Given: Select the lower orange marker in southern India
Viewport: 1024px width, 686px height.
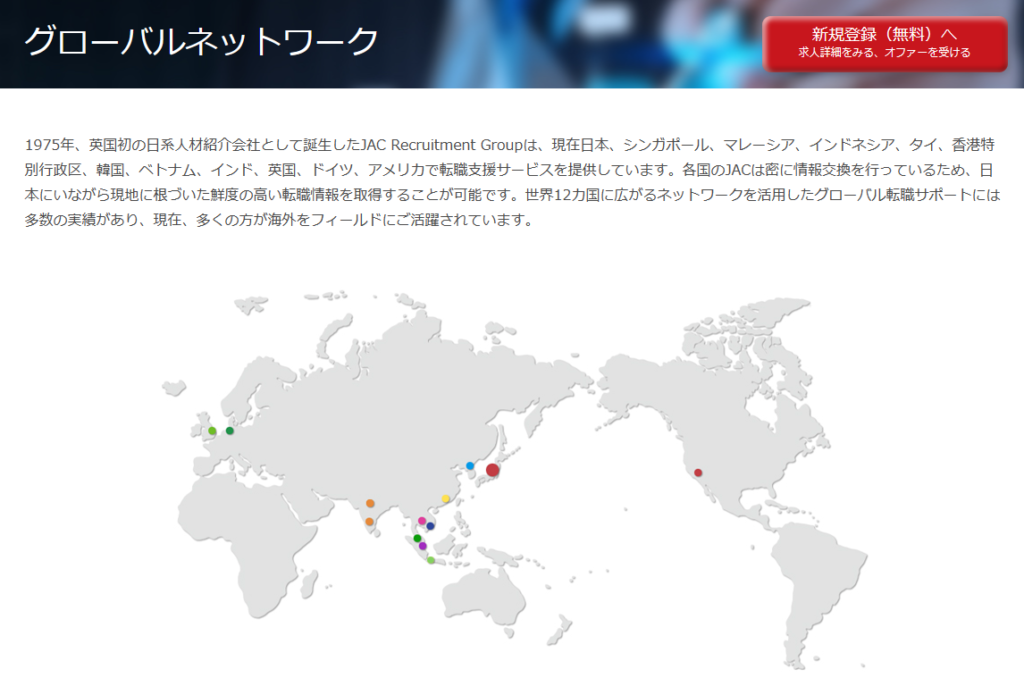Looking at the screenshot, I should 370,522.
